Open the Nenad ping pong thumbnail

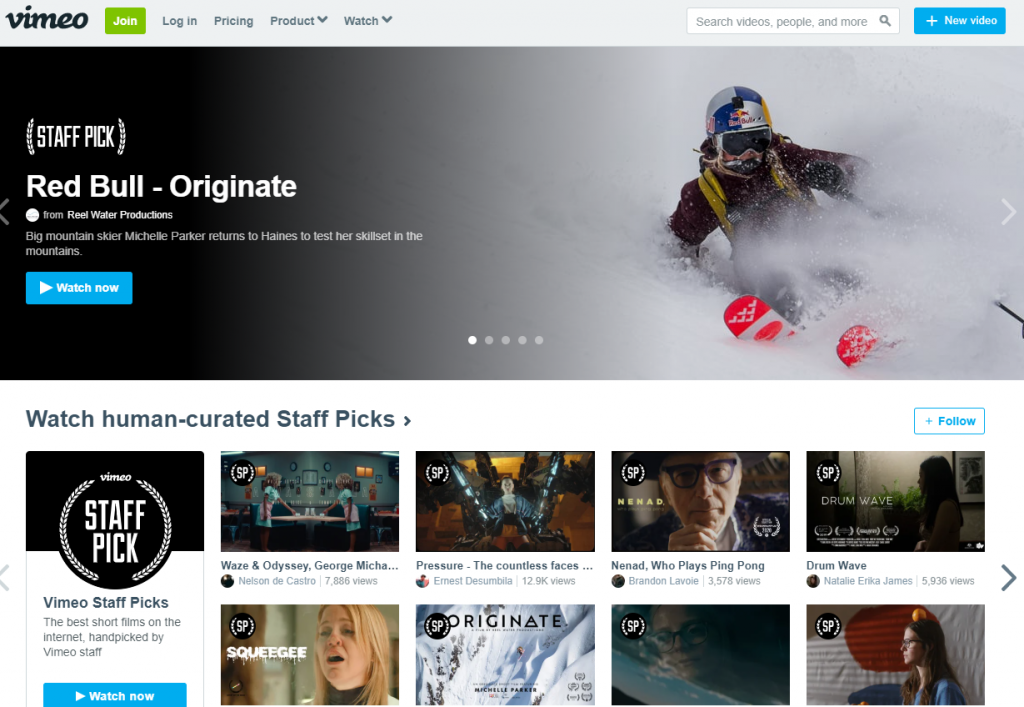(x=700, y=501)
